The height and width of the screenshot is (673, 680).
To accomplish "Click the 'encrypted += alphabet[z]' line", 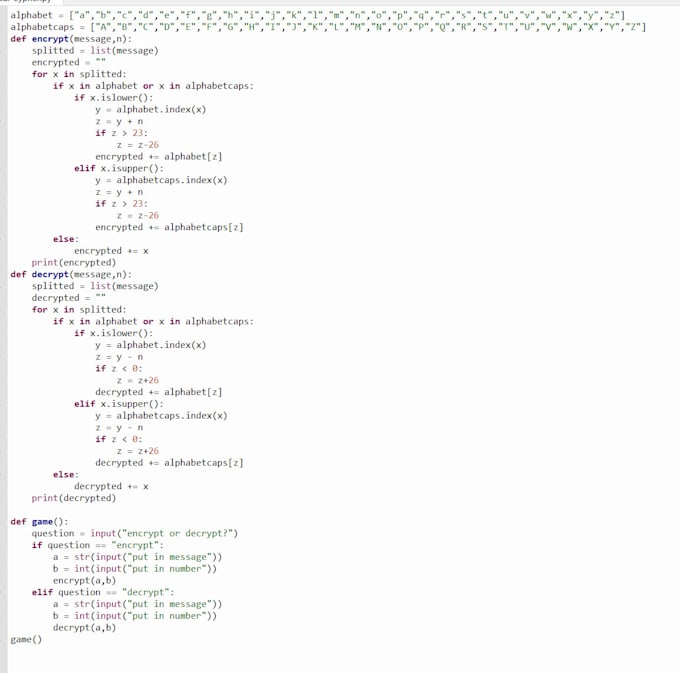I will click(x=159, y=157).
